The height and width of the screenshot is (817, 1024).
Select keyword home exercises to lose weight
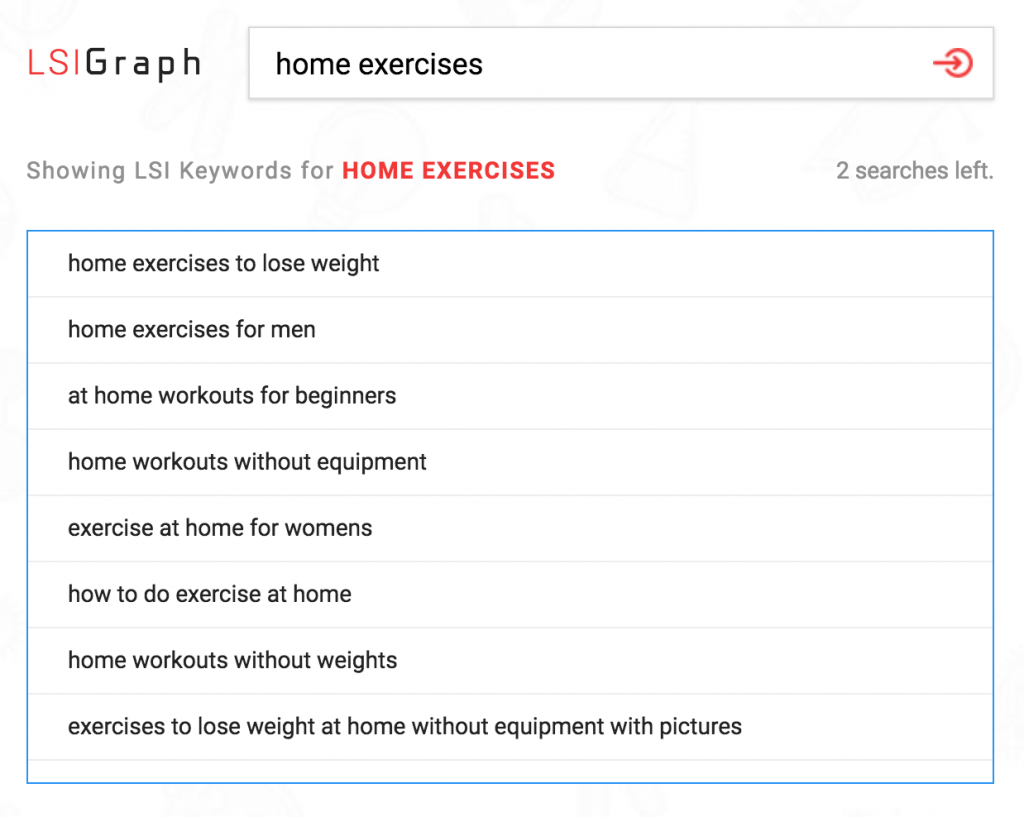(222, 263)
